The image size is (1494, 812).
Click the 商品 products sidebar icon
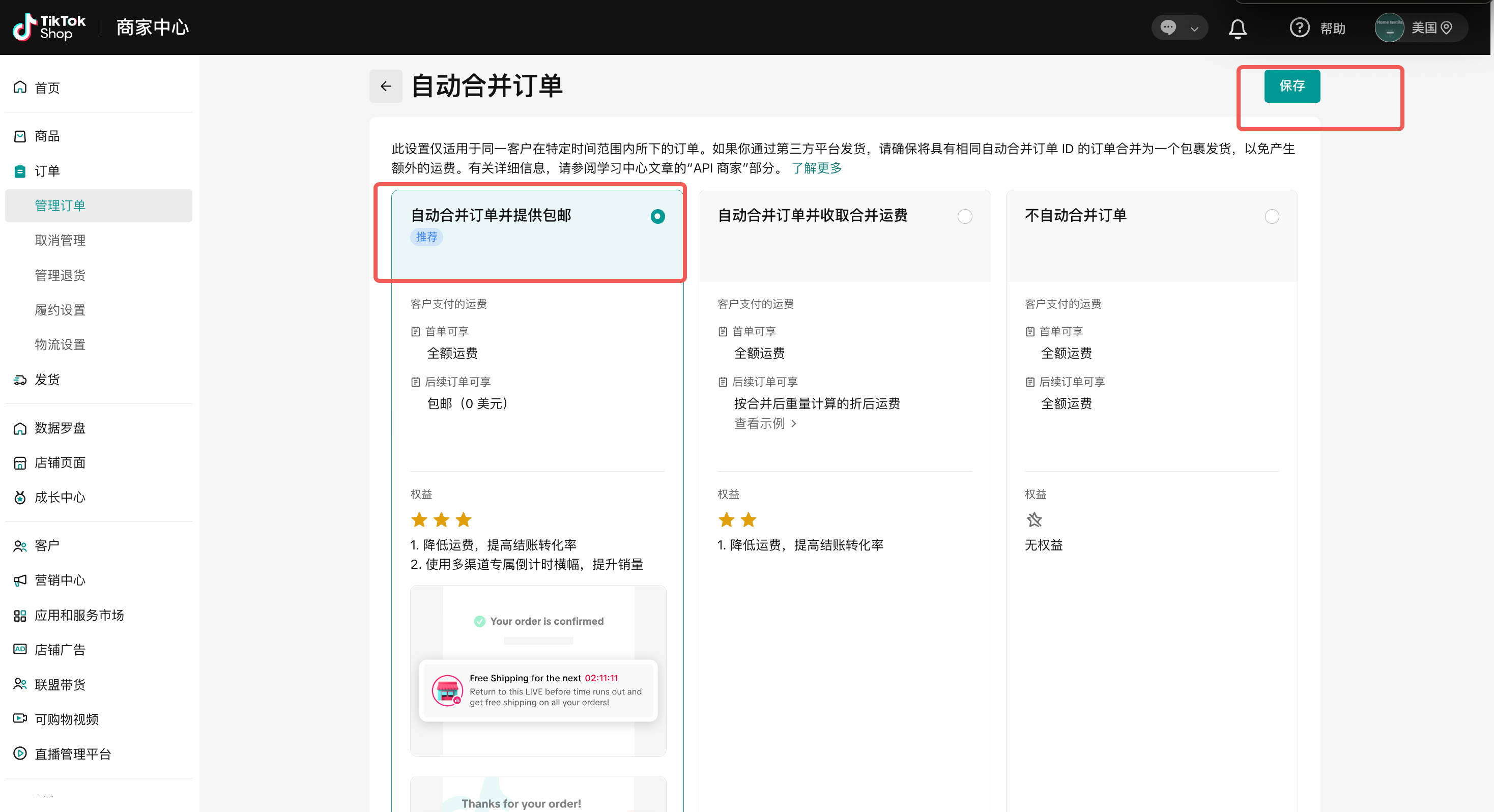[20, 136]
